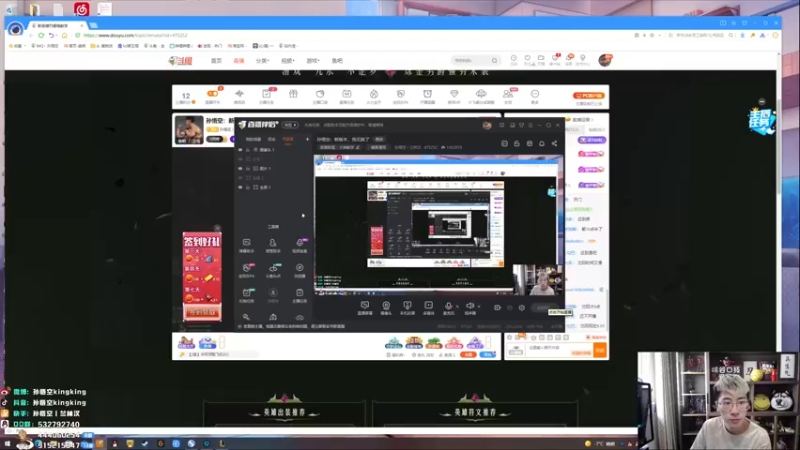This screenshot has width=800, height=450.
Task: Expand sources panel with white arrow
Action: point(303,215)
